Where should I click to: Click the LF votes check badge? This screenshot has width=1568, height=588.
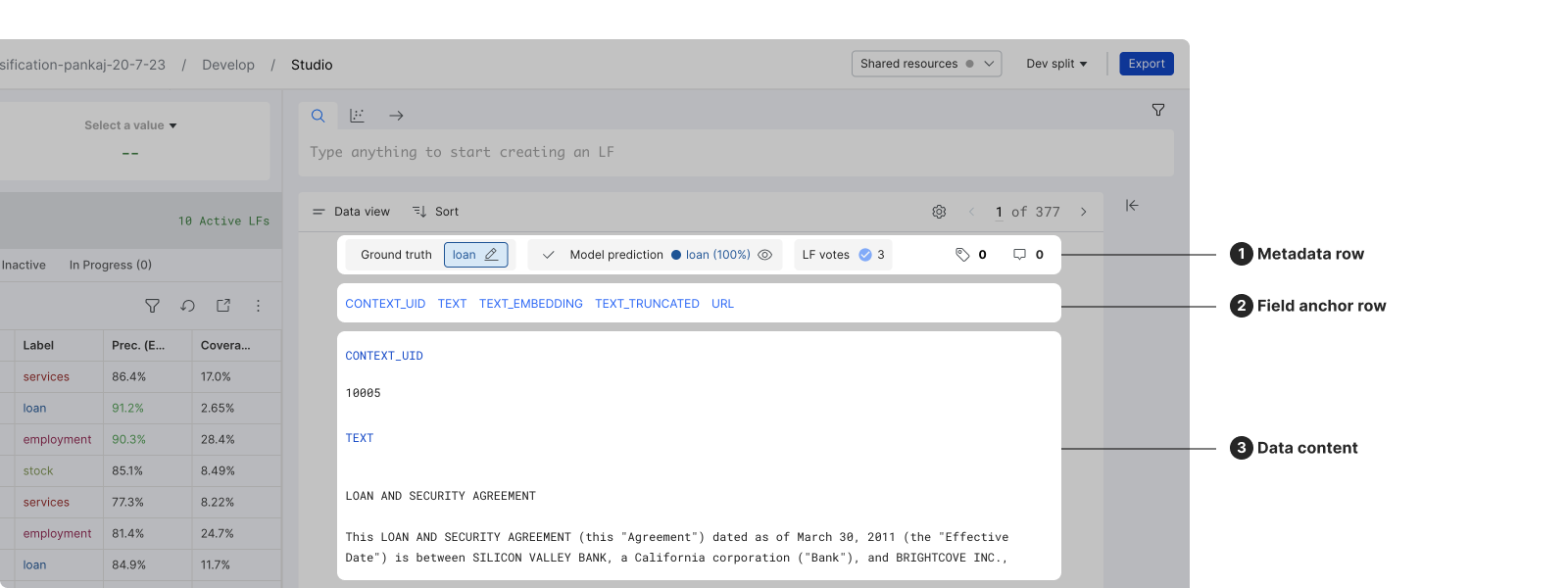pos(865,255)
